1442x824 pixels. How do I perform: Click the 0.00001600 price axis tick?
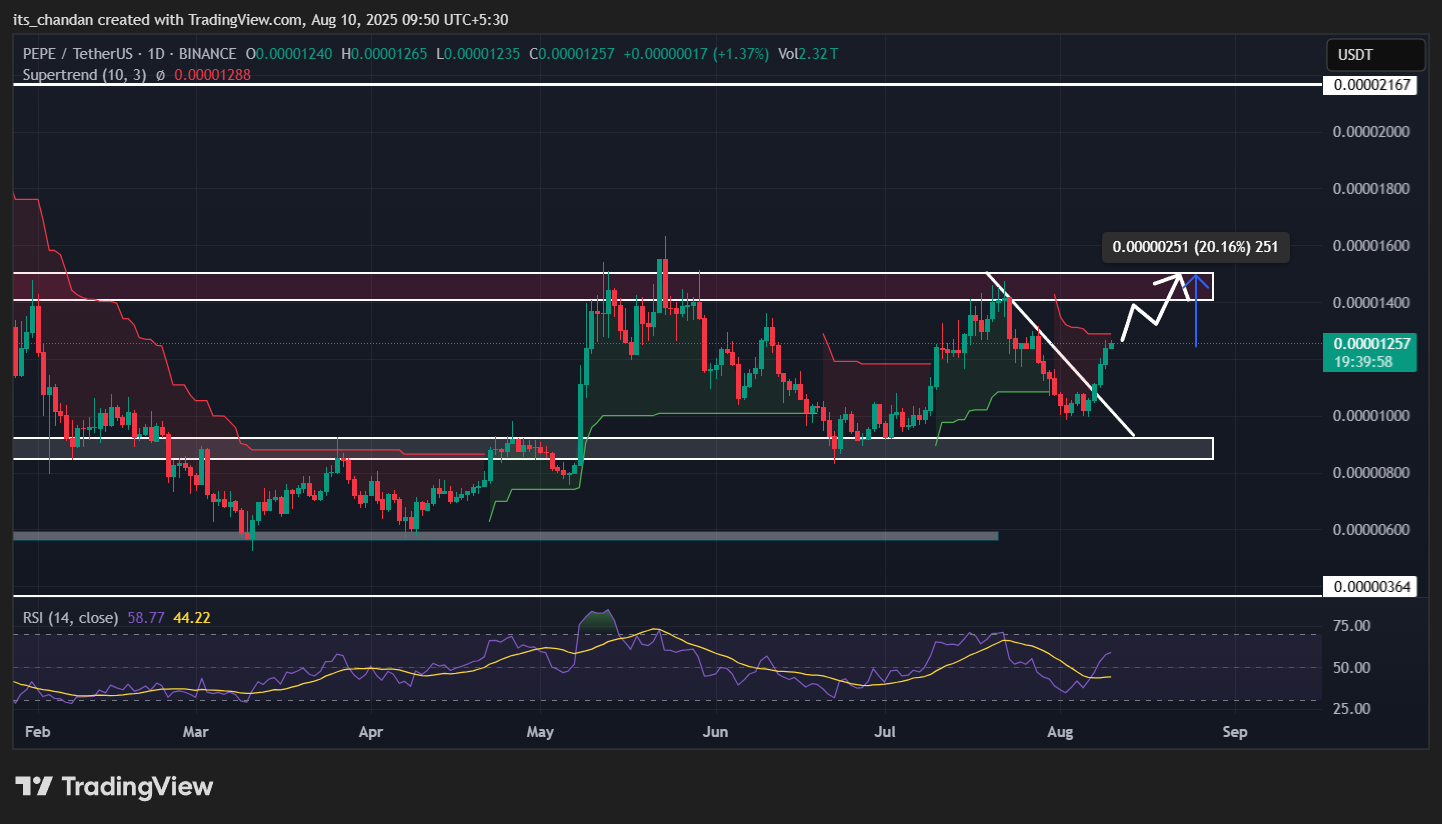pos(1370,246)
